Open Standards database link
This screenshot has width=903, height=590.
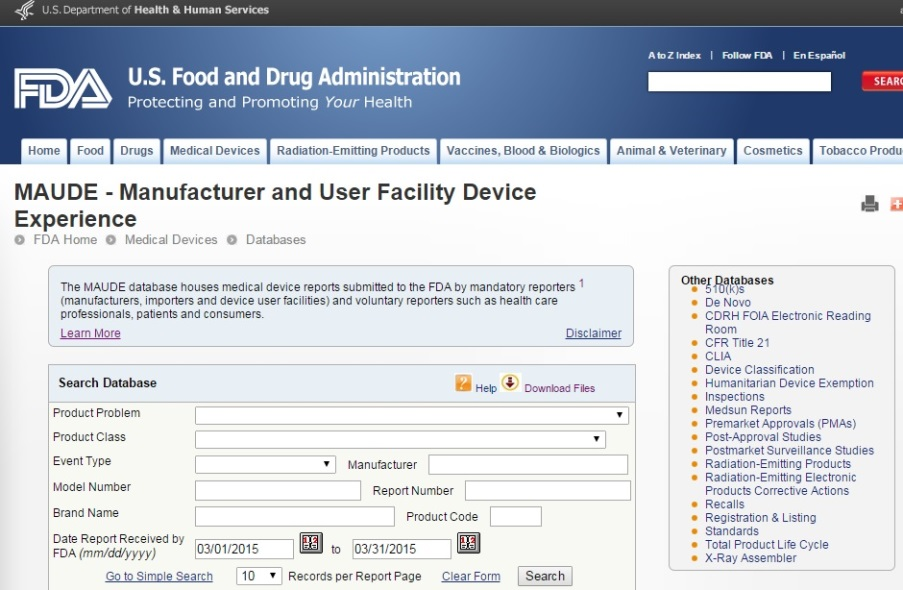[x=731, y=531]
